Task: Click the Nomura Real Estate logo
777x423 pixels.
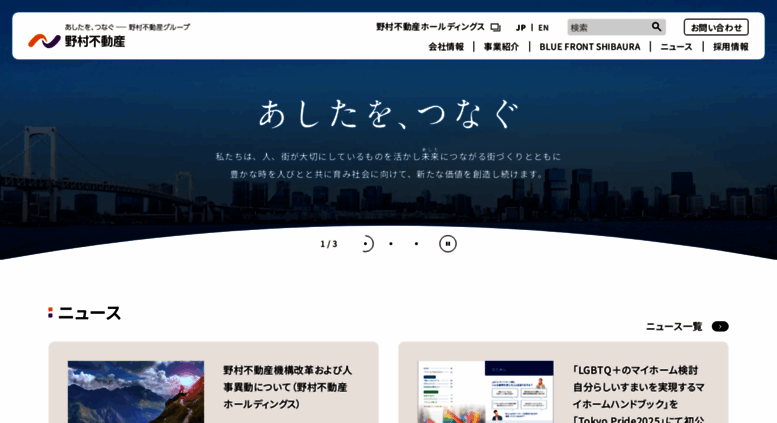Action: [x=77, y=41]
